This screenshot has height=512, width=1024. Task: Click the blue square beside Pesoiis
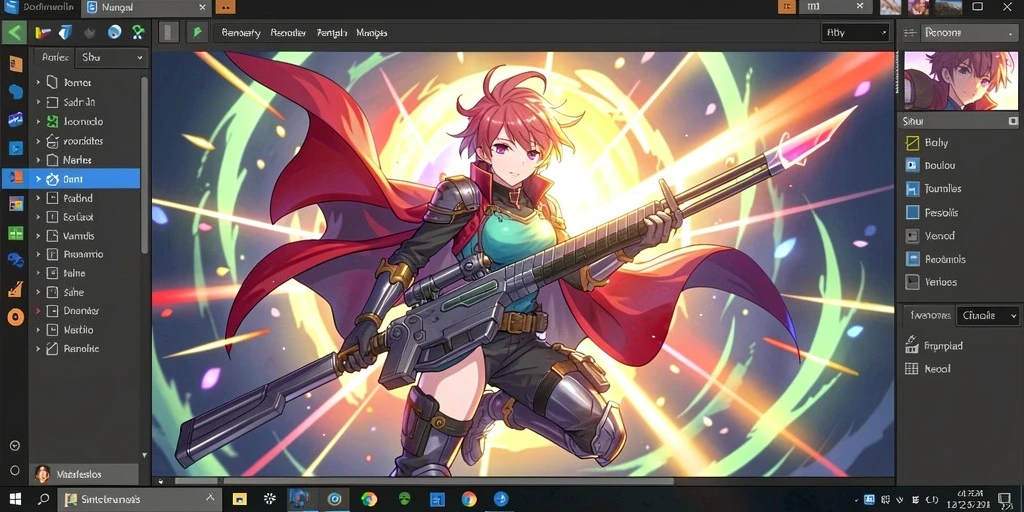pos(912,212)
